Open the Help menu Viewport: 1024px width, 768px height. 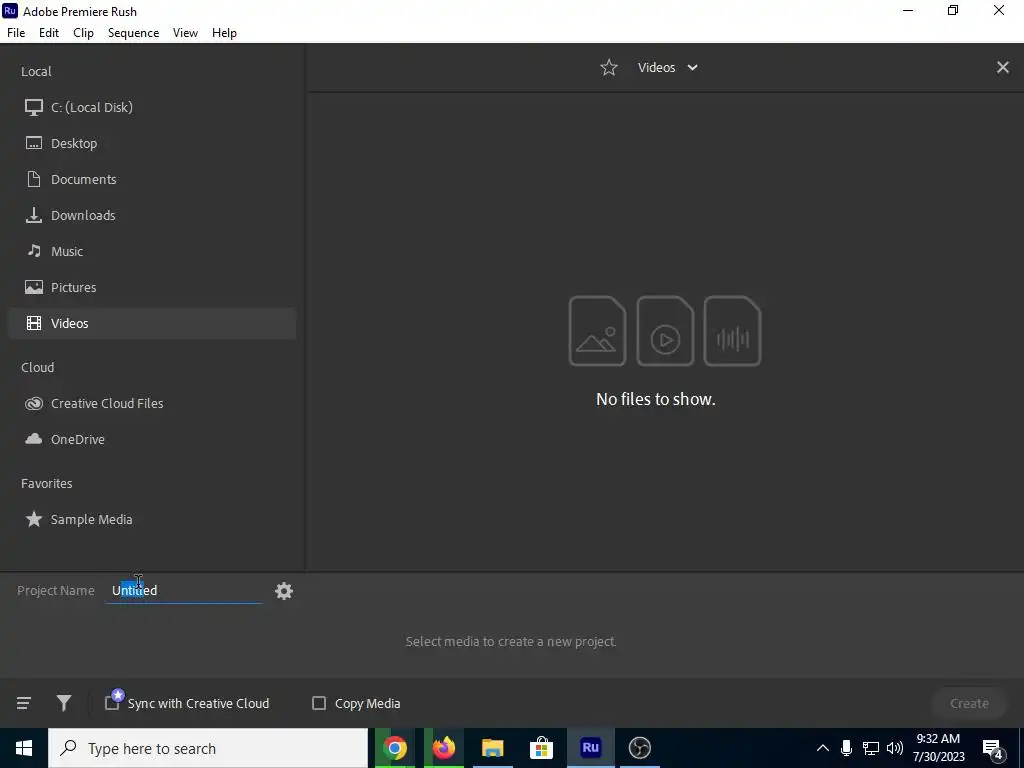[x=224, y=33]
